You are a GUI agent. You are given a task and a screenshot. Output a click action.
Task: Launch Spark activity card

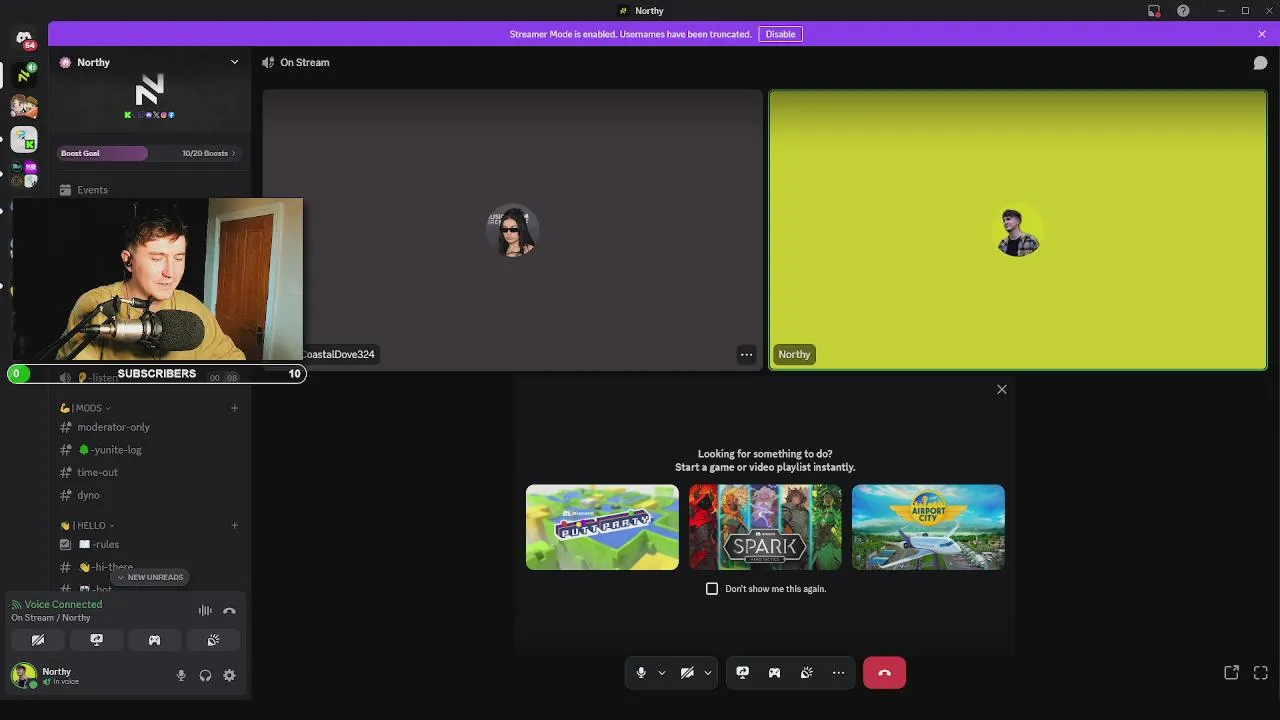pos(765,527)
